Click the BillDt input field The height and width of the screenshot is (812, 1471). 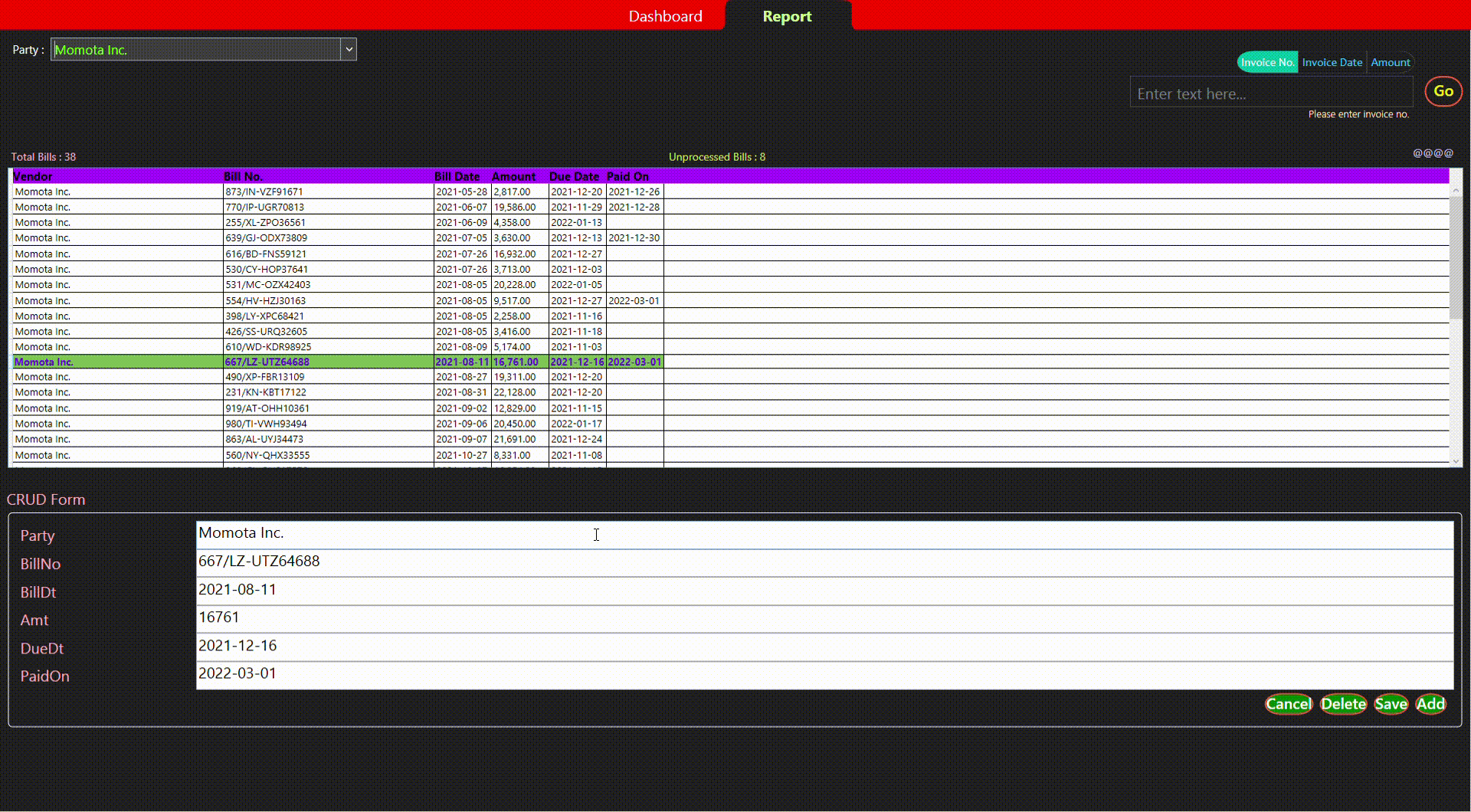pos(824,591)
